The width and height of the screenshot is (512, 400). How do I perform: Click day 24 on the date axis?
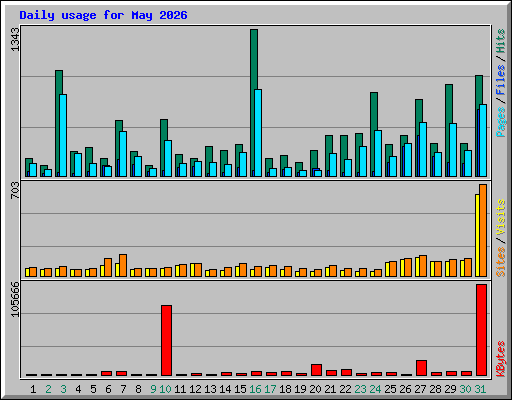(375, 389)
